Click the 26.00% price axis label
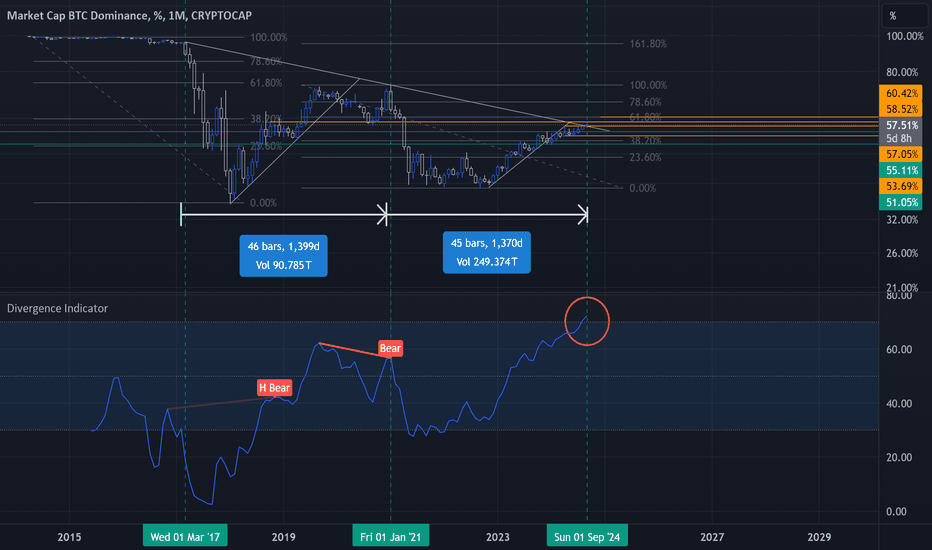This screenshot has height=550, width=932. click(x=902, y=253)
